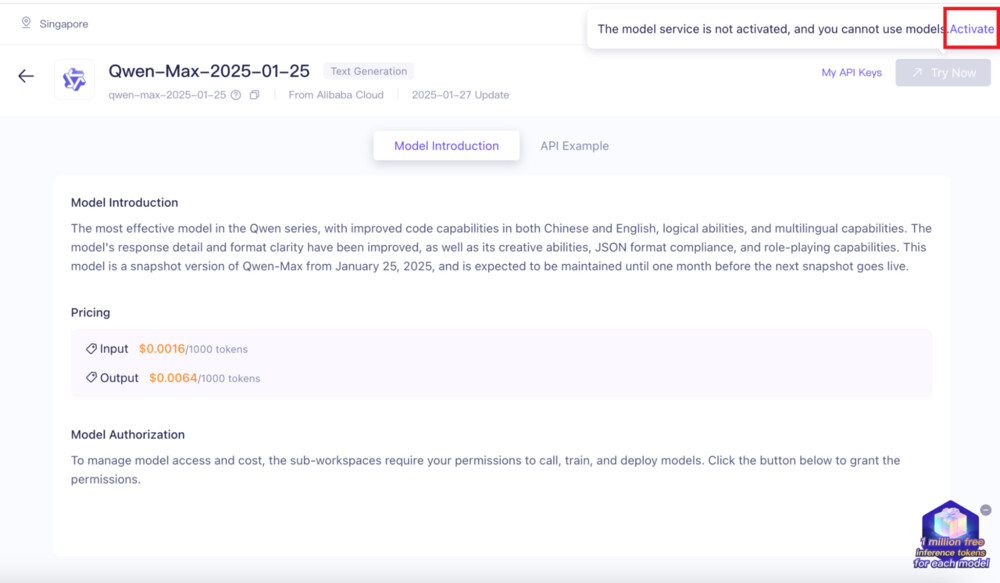Click the Qwen-Max-2025-01-25 title

(209, 71)
